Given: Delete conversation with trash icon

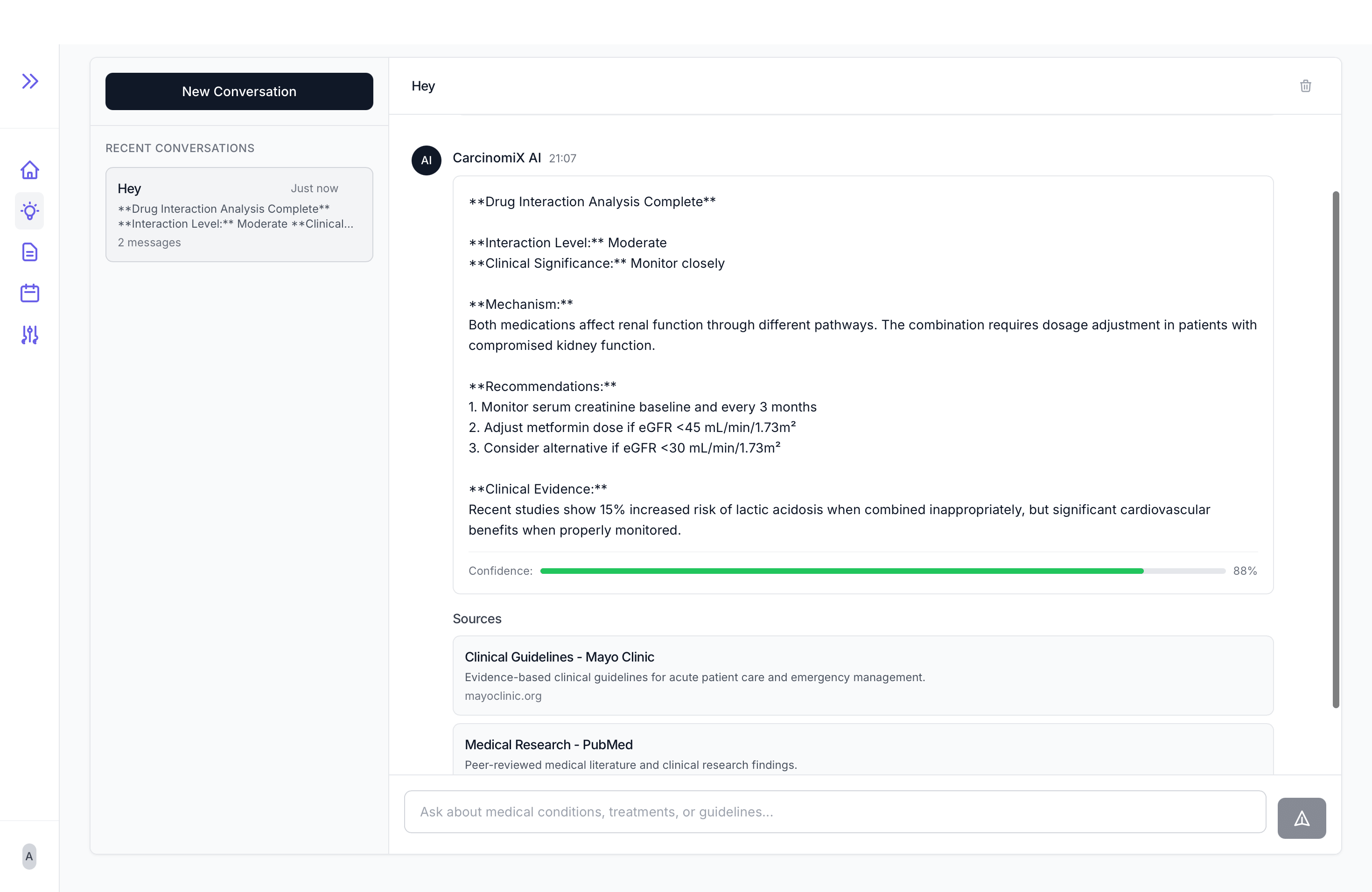Looking at the screenshot, I should pos(1305,86).
